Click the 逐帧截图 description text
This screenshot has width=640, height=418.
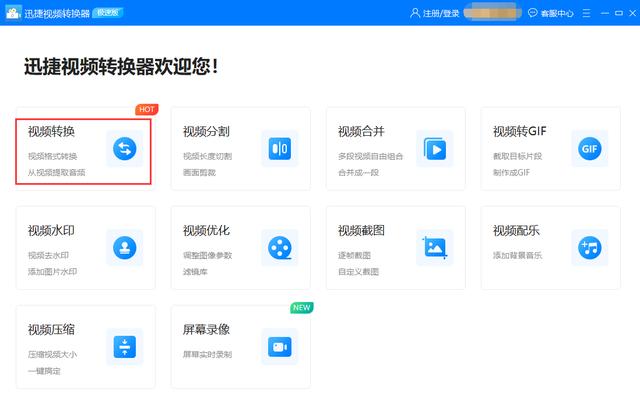[354, 256]
